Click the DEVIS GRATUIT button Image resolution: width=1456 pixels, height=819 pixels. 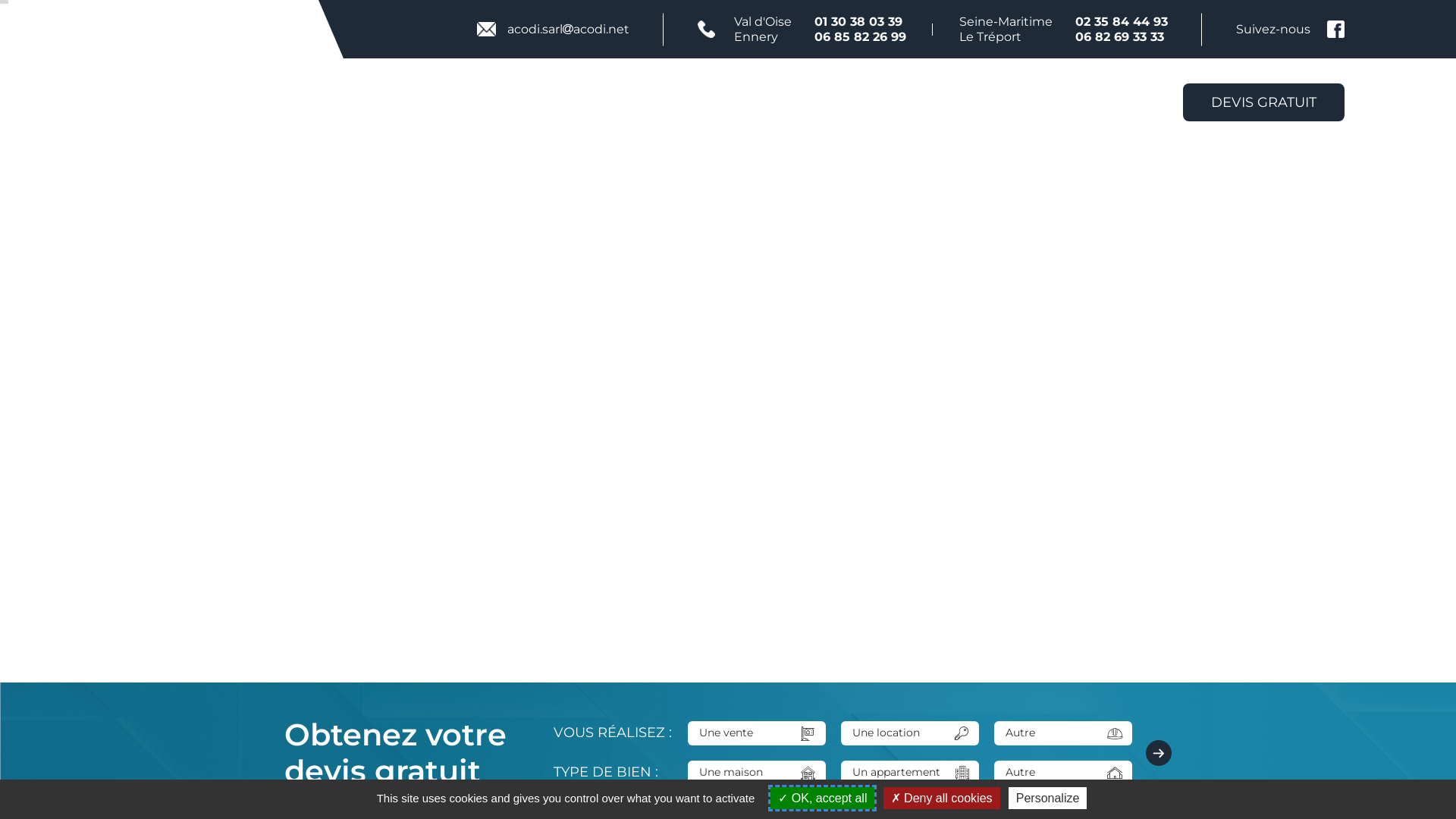pos(1263,102)
